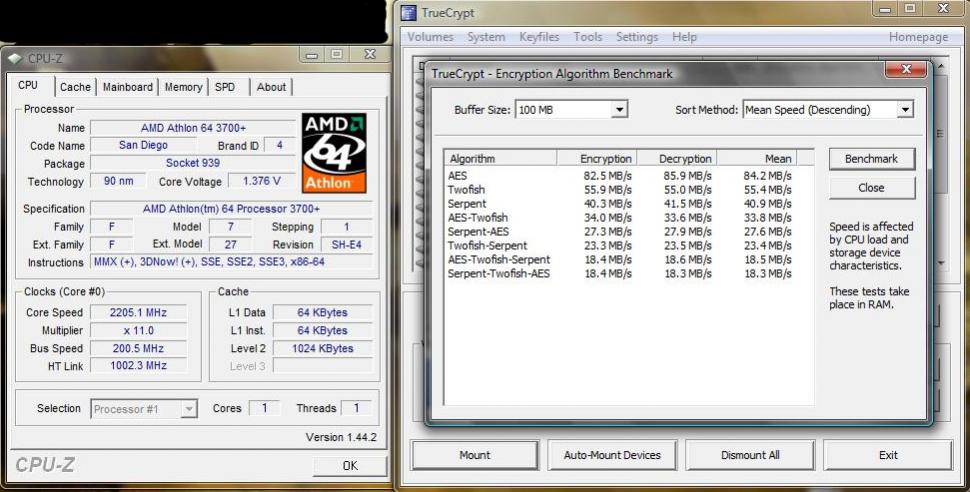Select the AES-Twofish-Serpent row

[619, 259]
